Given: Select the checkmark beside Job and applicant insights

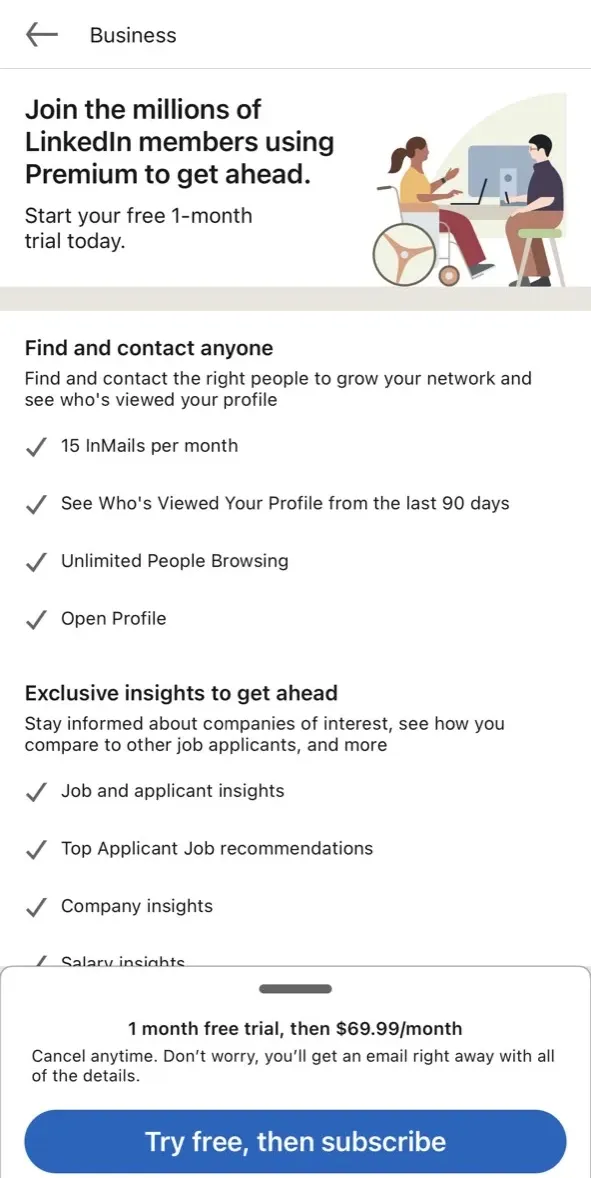Looking at the screenshot, I should (35, 794).
